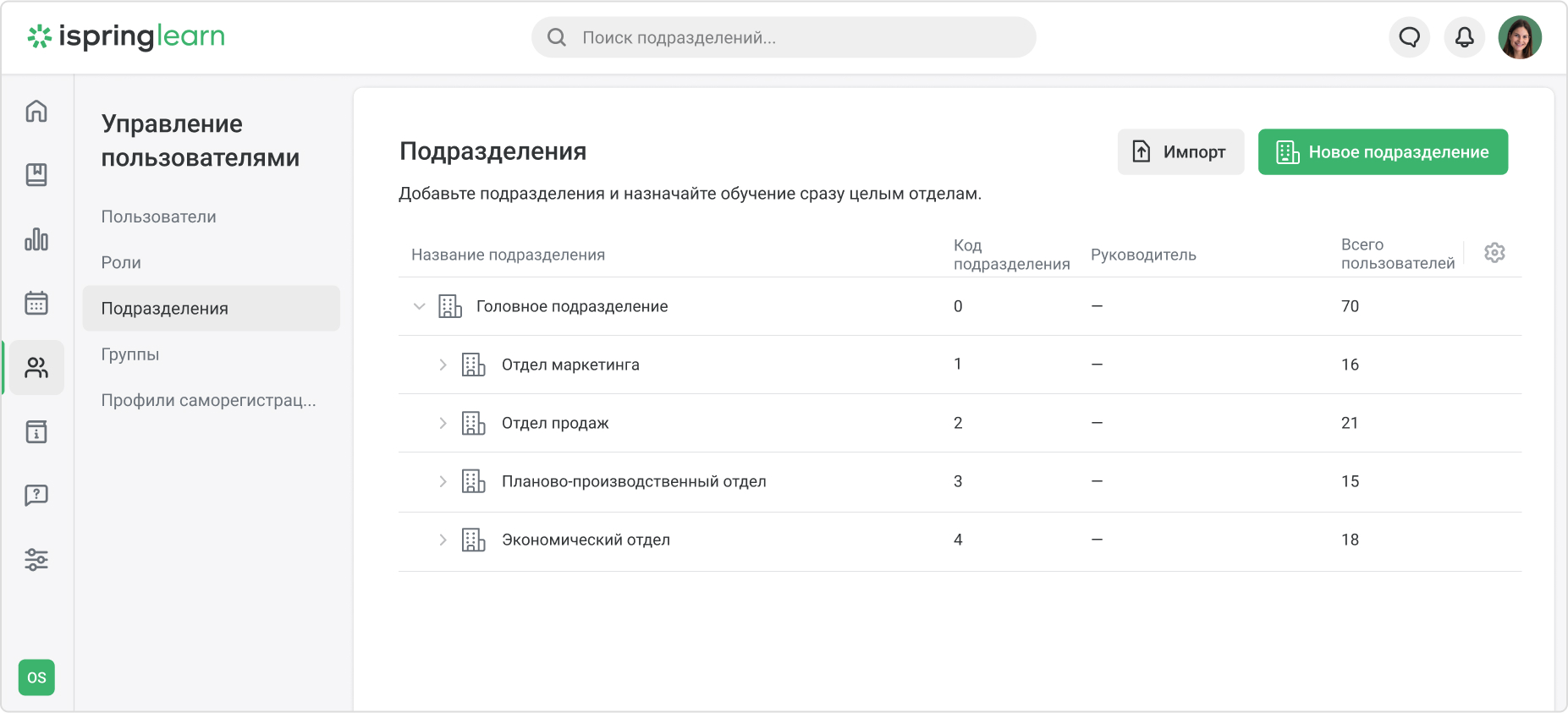Expand the Экономический отдел row
Screen dimensions: 1568x713
tap(443, 540)
